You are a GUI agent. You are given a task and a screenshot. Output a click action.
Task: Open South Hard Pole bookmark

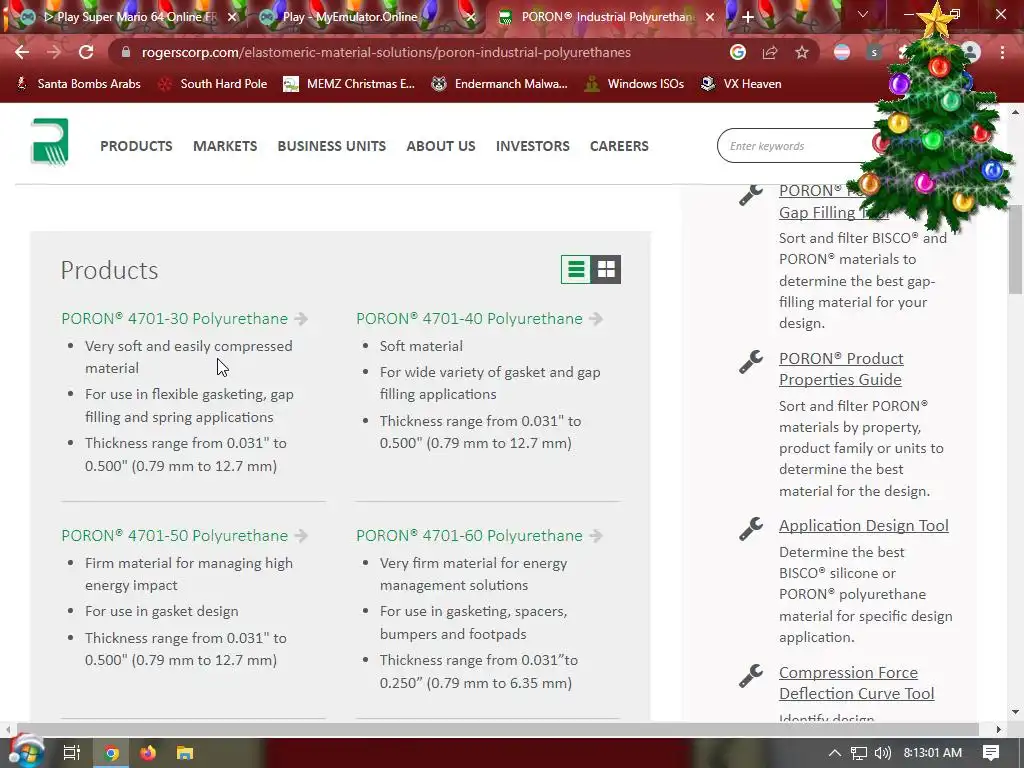213,84
